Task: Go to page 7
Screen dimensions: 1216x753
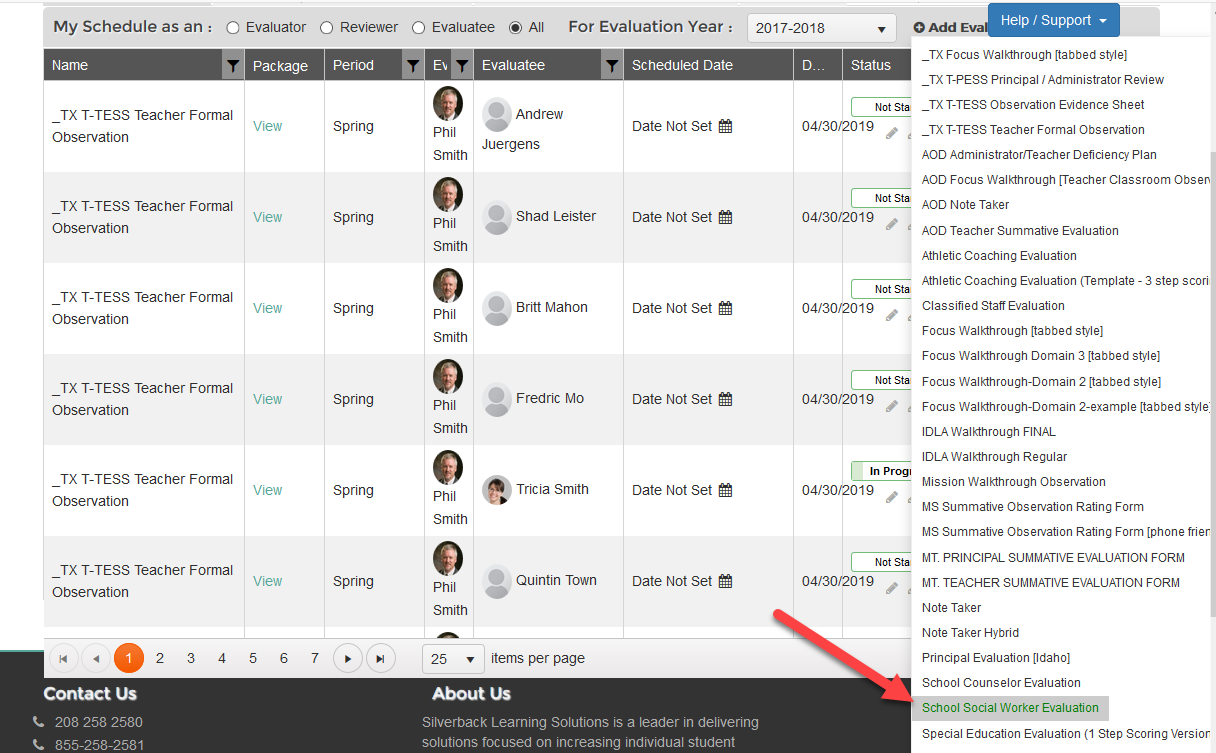Action: (315, 658)
